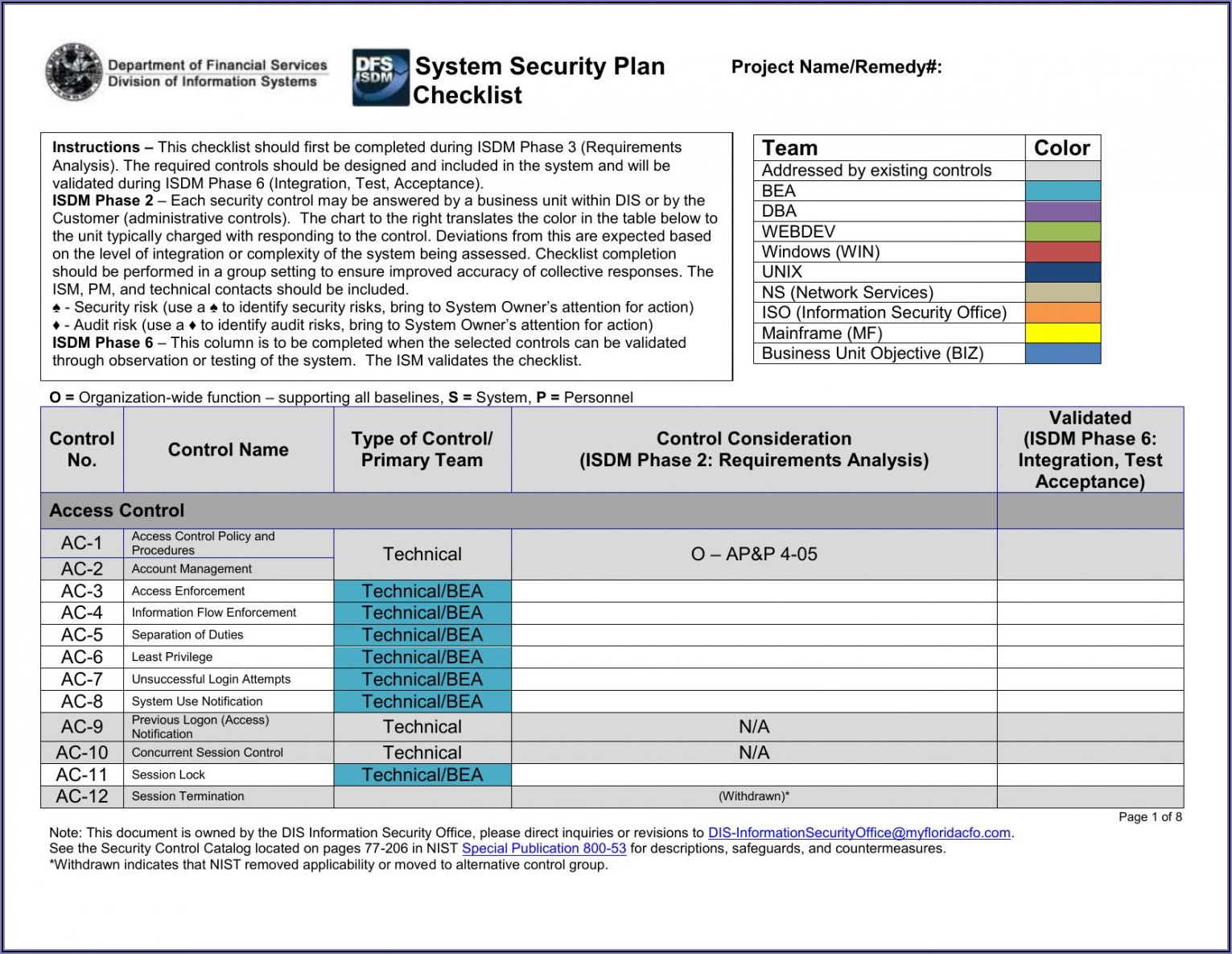The height and width of the screenshot is (954, 1232).
Task: Select the Mainframe (MF) yellow swatch
Action: [x=1062, y=333]
